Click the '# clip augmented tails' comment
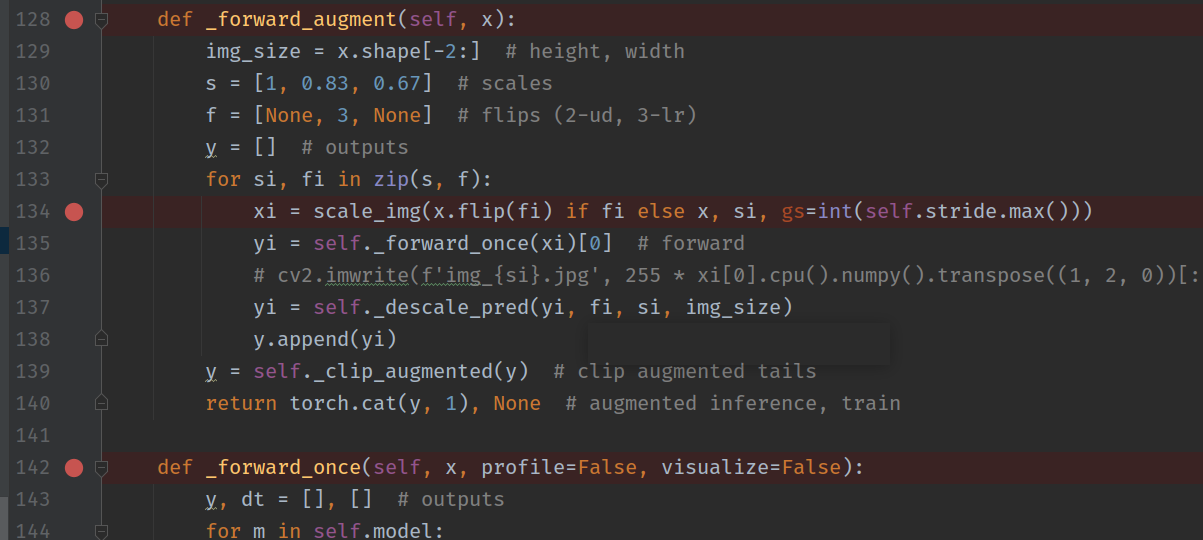Screen dimensions: 1203x540 tap(684, 371)
